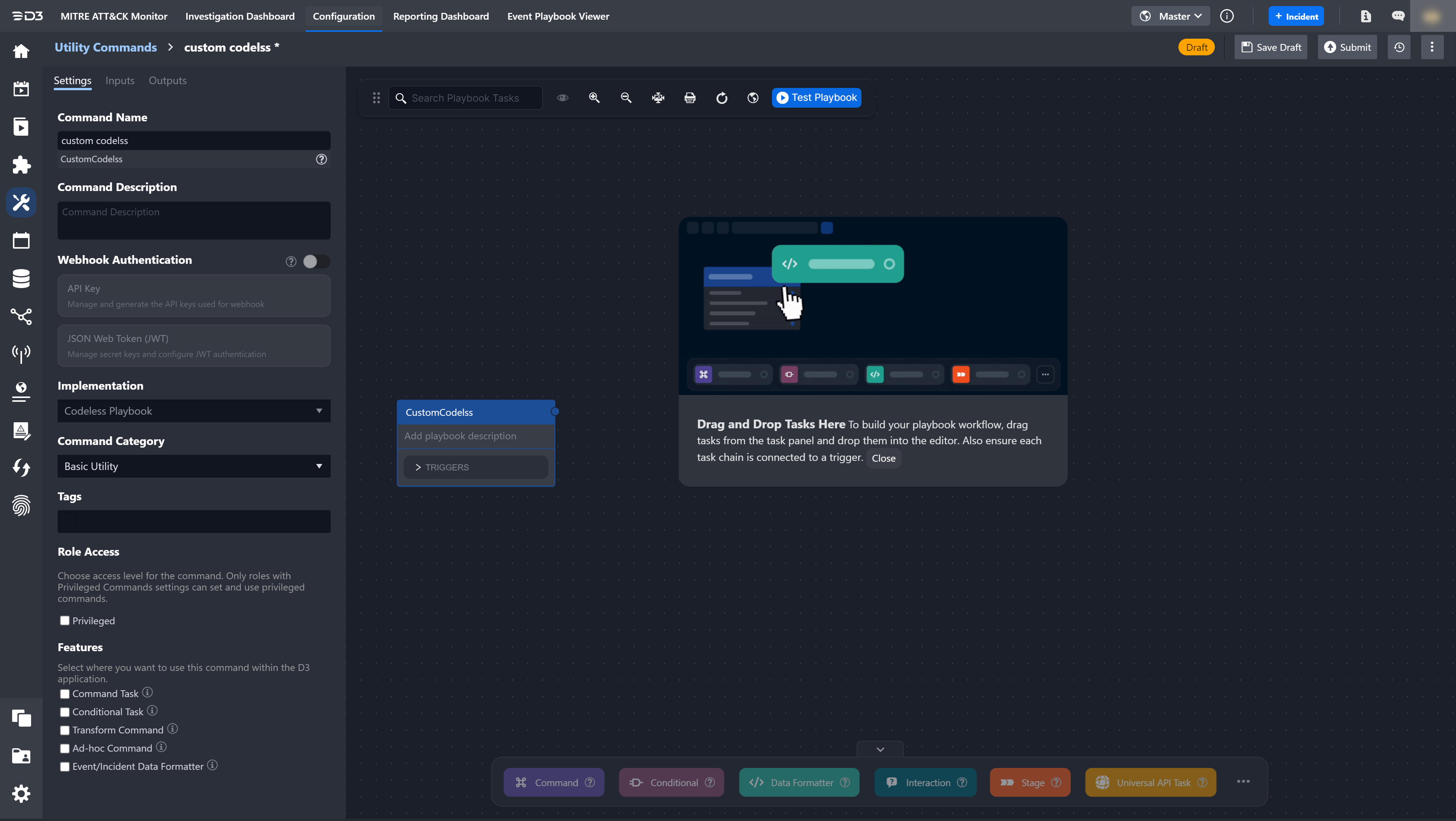Click the zoom out magnifier icon

(x=626, y=98)
